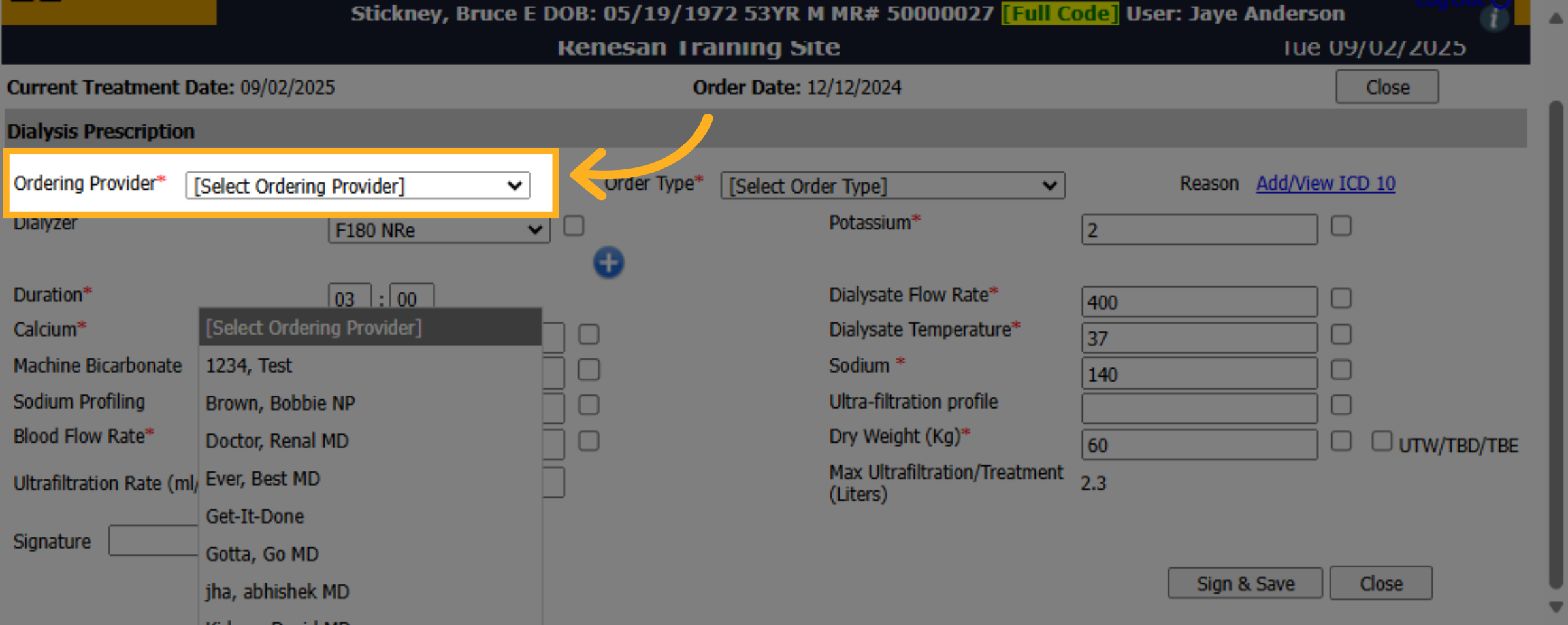Image resolution: width=1568 pixels, height=625 pixels.
Task: Open the Dialyzer F180 NRe dropdown
Action: point(439,230)
